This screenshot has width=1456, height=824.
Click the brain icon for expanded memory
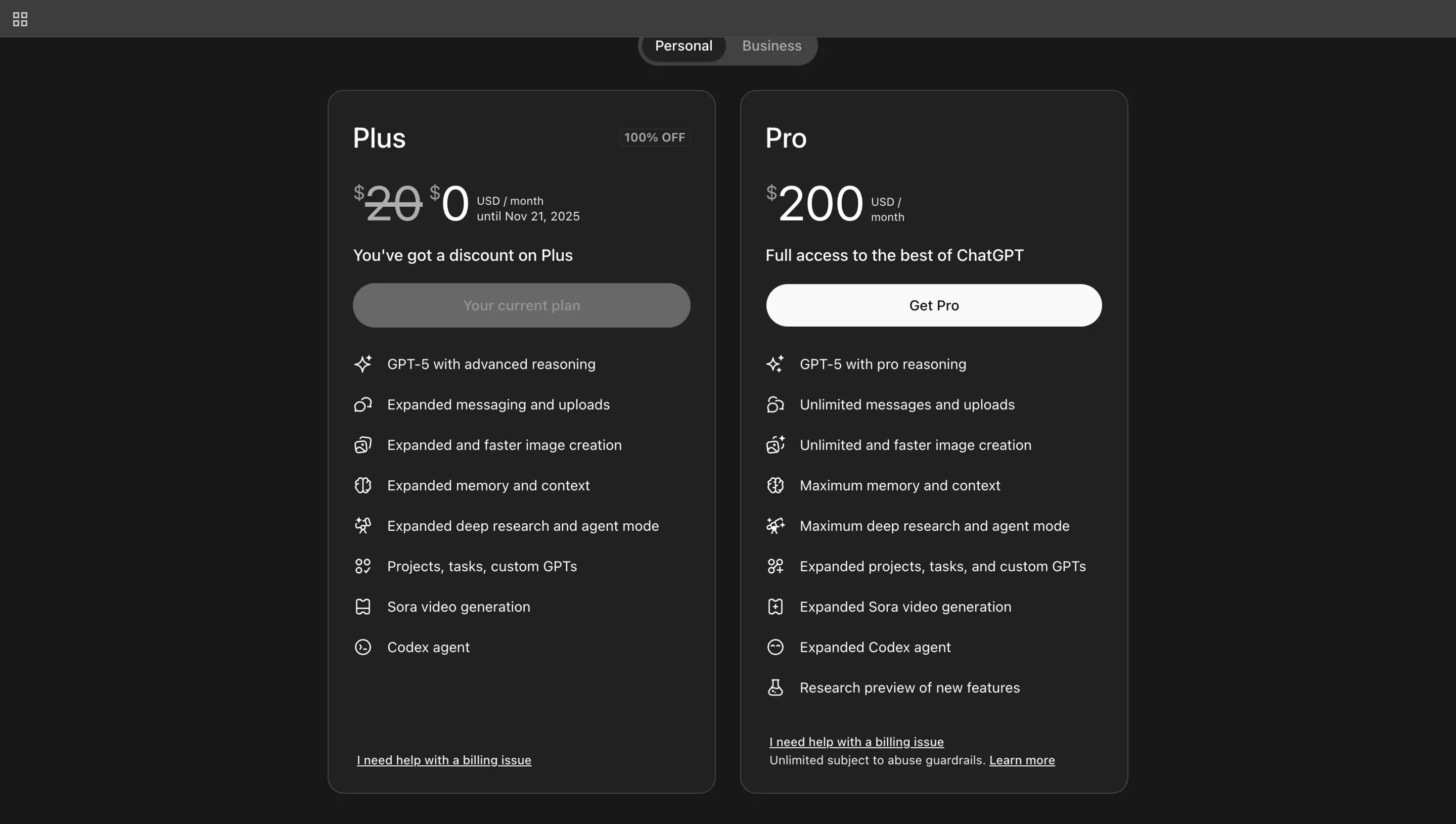coord(362,486)
